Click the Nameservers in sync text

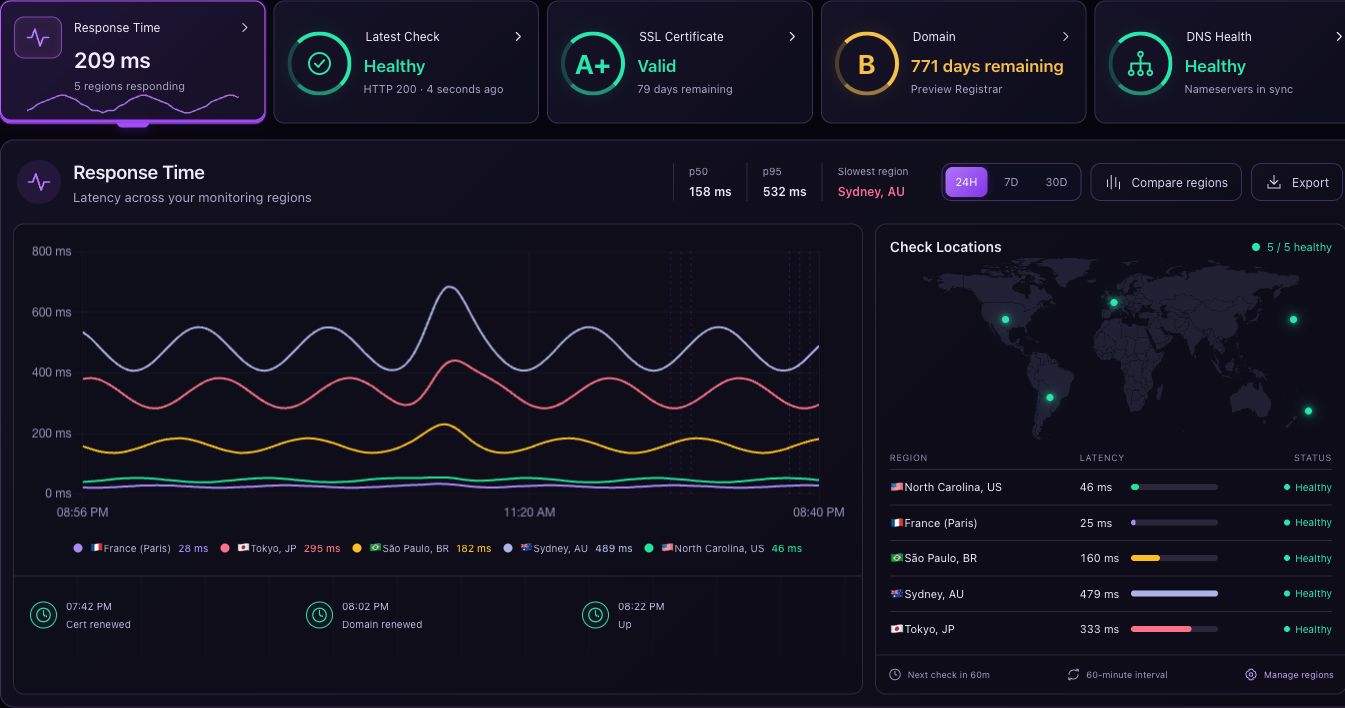coord(1238,89)
